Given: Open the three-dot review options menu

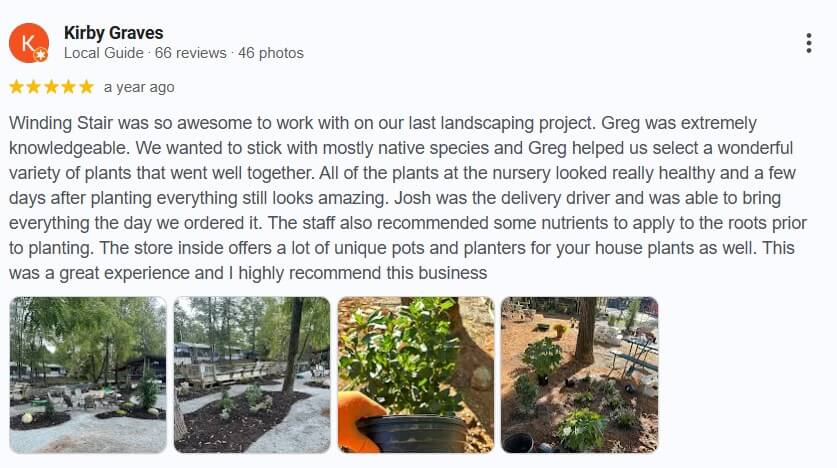Looking at the screenshot, I should (x=808, y=43).
